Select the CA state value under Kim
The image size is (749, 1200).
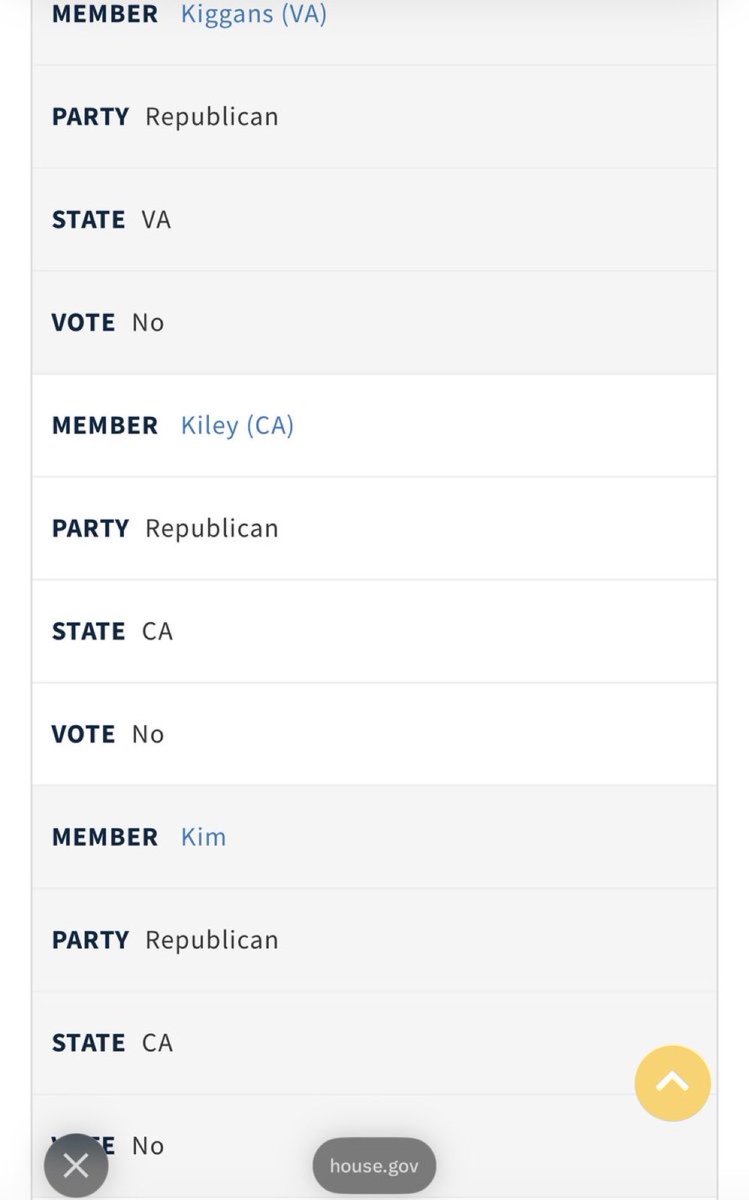point(157,1043)
